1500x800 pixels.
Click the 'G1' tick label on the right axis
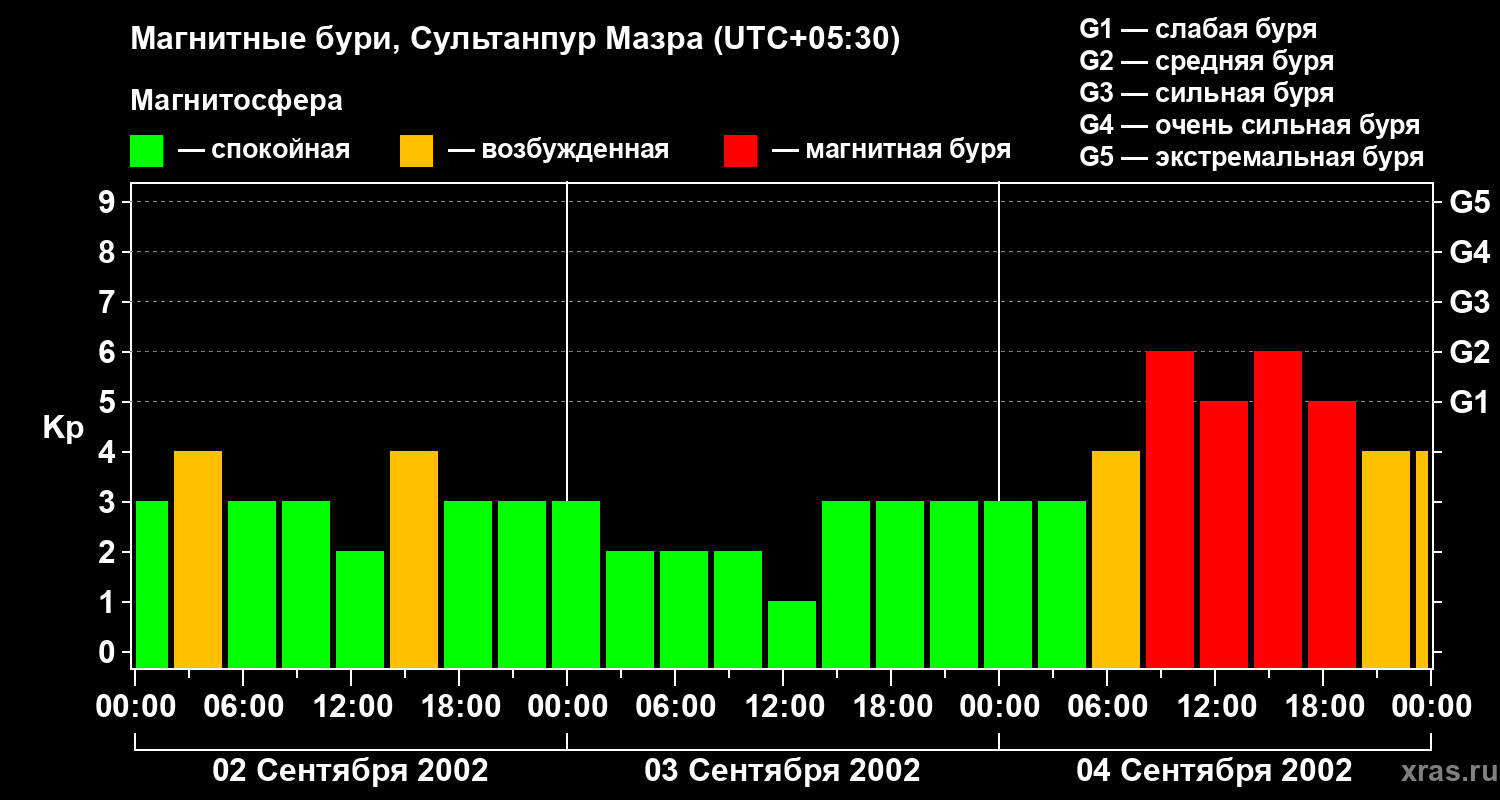(1469, 402)
